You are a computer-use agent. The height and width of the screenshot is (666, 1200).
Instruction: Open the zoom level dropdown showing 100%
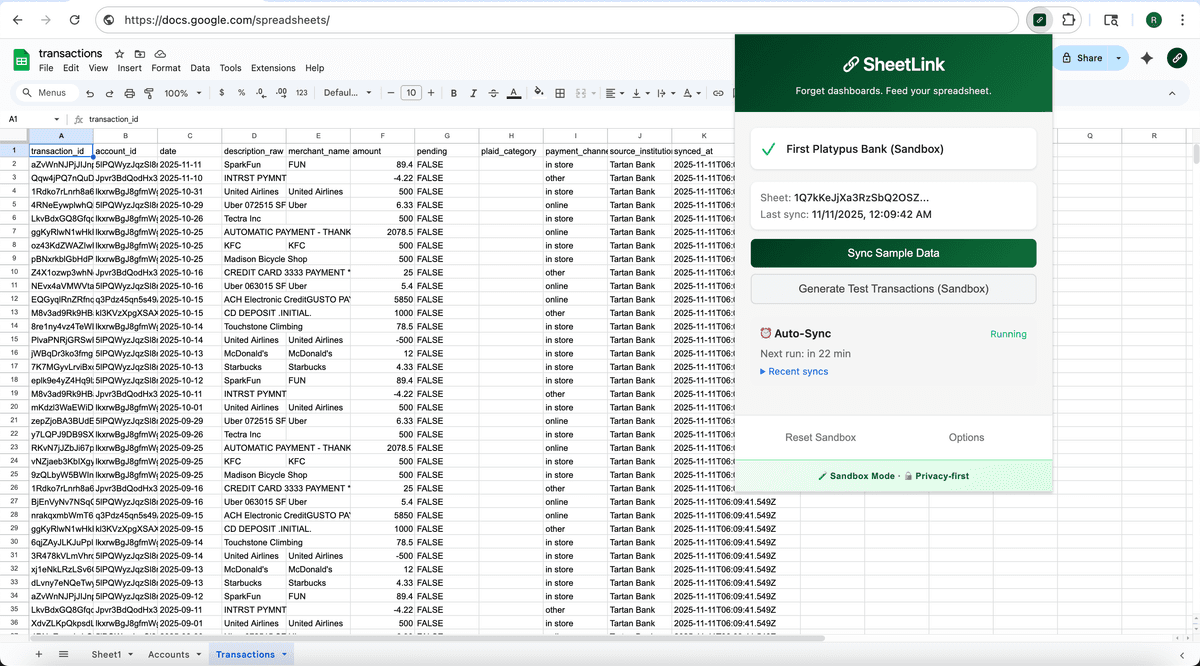pos(182,92)
